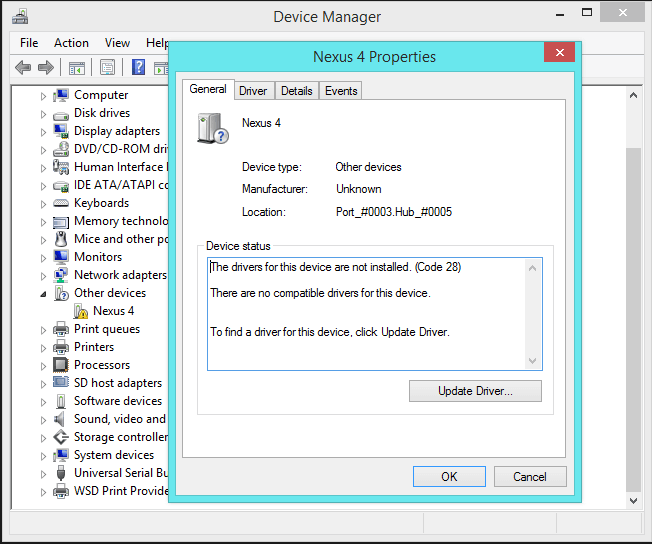Open the blue Help question mark icon
This screenshot has width=652, height=544.
click(x=138, y=67)
